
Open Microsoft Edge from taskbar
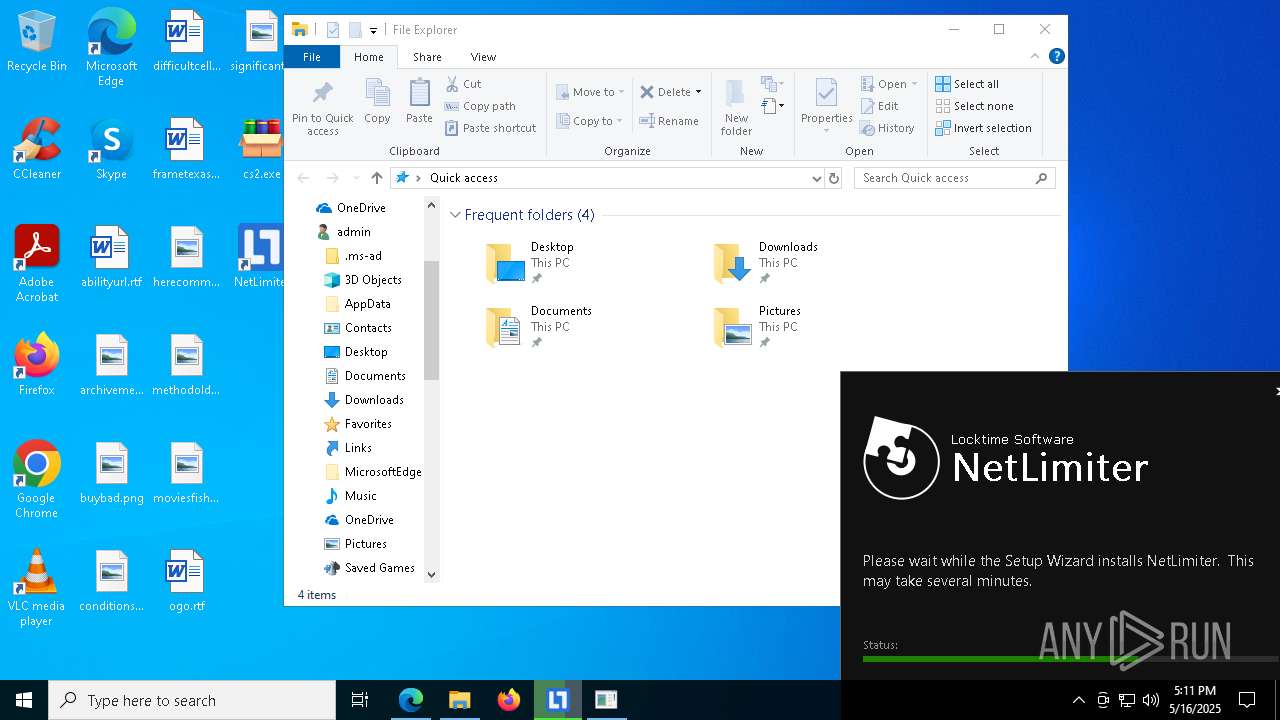click(x=411, y=700)
